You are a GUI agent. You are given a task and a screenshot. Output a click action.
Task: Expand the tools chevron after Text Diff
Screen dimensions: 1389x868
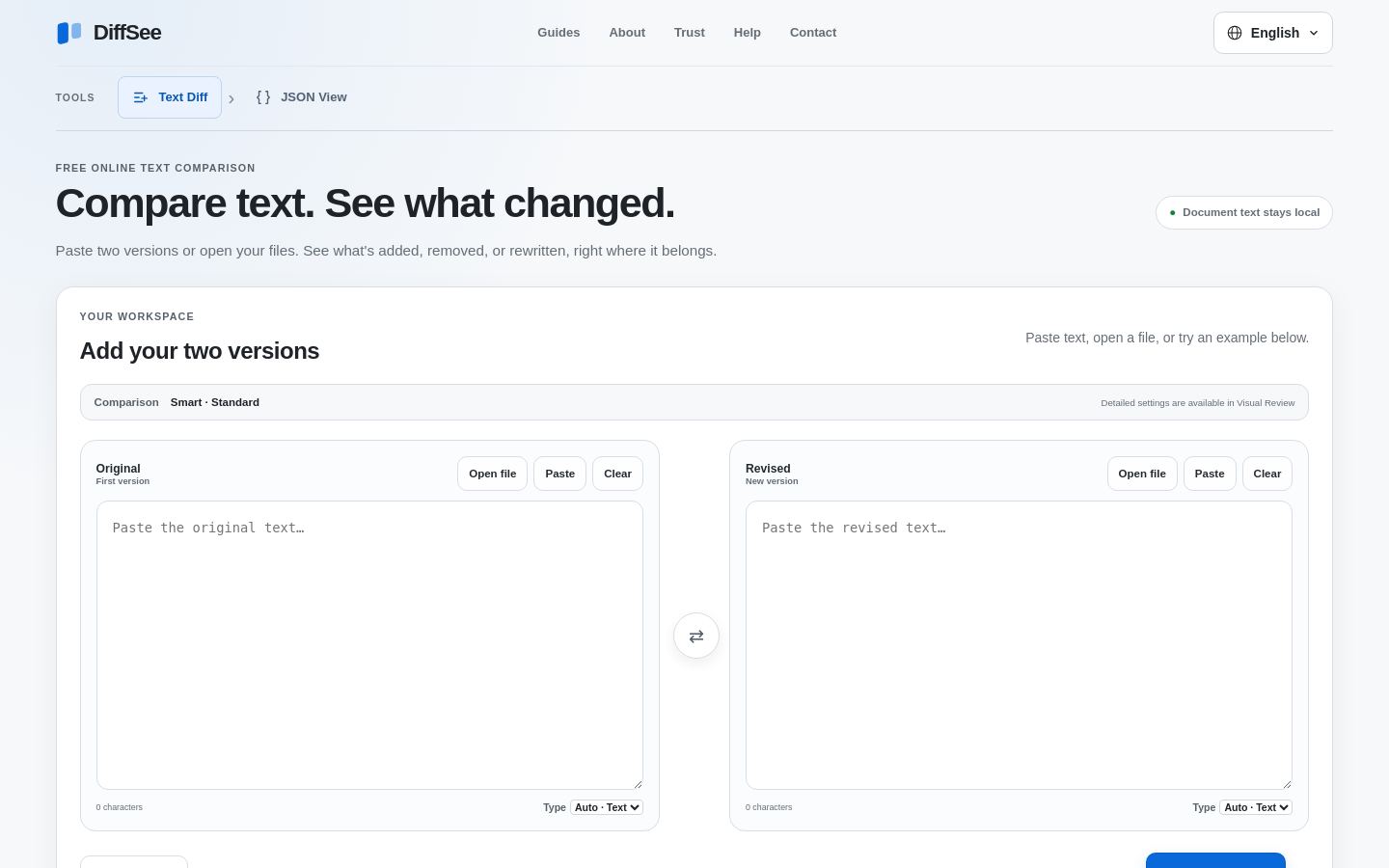click(x=231, y=98)
